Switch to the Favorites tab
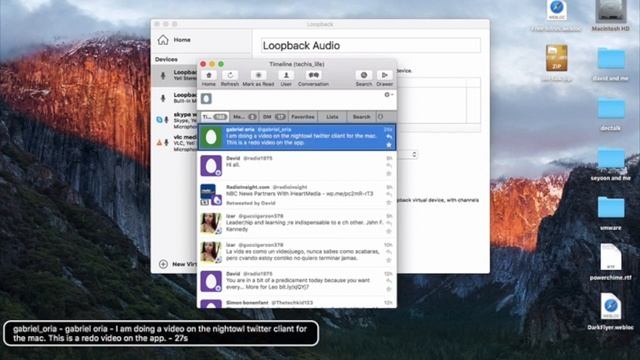 click(302, 117)
